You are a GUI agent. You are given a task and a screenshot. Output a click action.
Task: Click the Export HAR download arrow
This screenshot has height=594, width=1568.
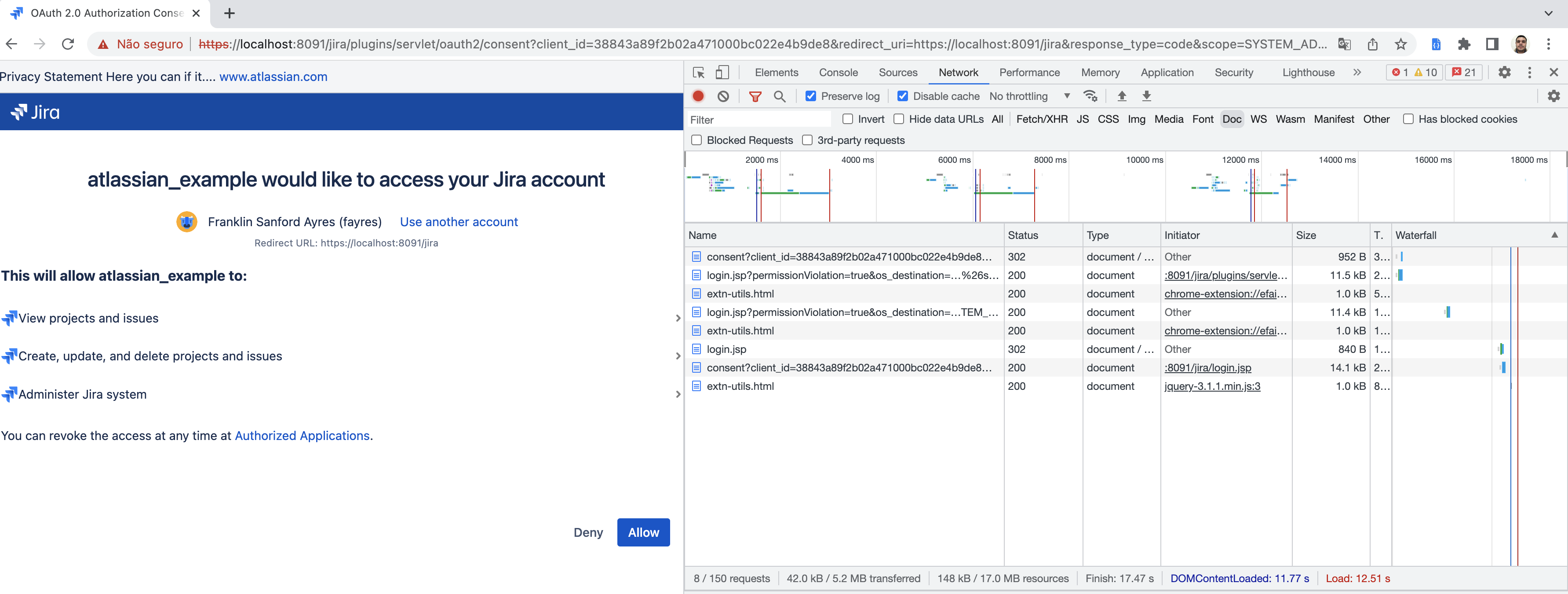(x=1146, y=96)
